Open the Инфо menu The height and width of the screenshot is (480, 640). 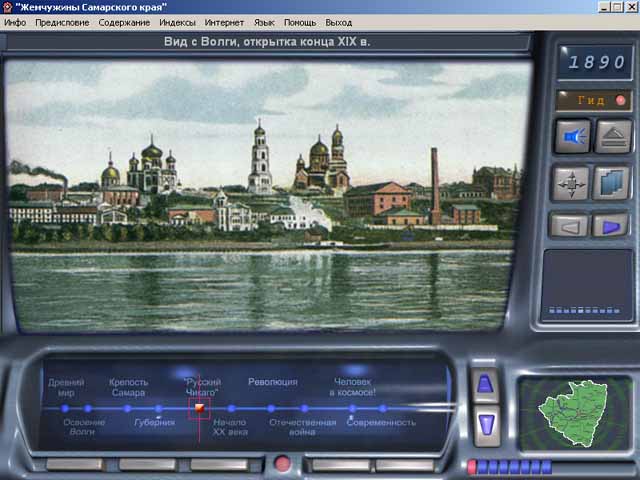click(x=15, y=22)
